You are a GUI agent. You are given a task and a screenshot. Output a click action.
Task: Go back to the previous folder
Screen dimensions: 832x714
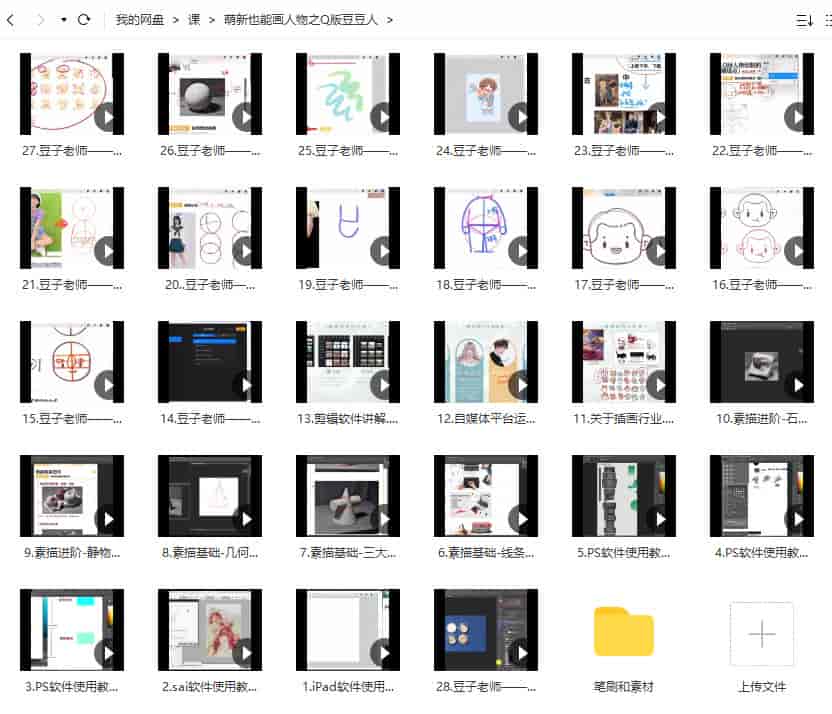pos(11,19)
